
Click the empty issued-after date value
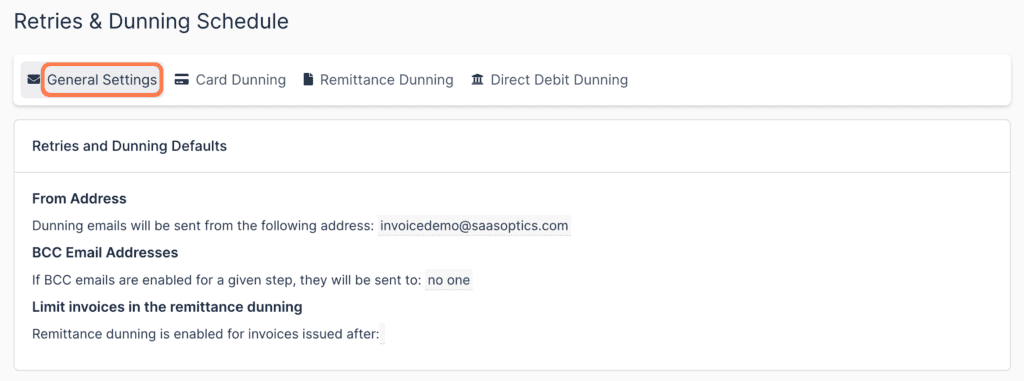(x=382, y=334)
